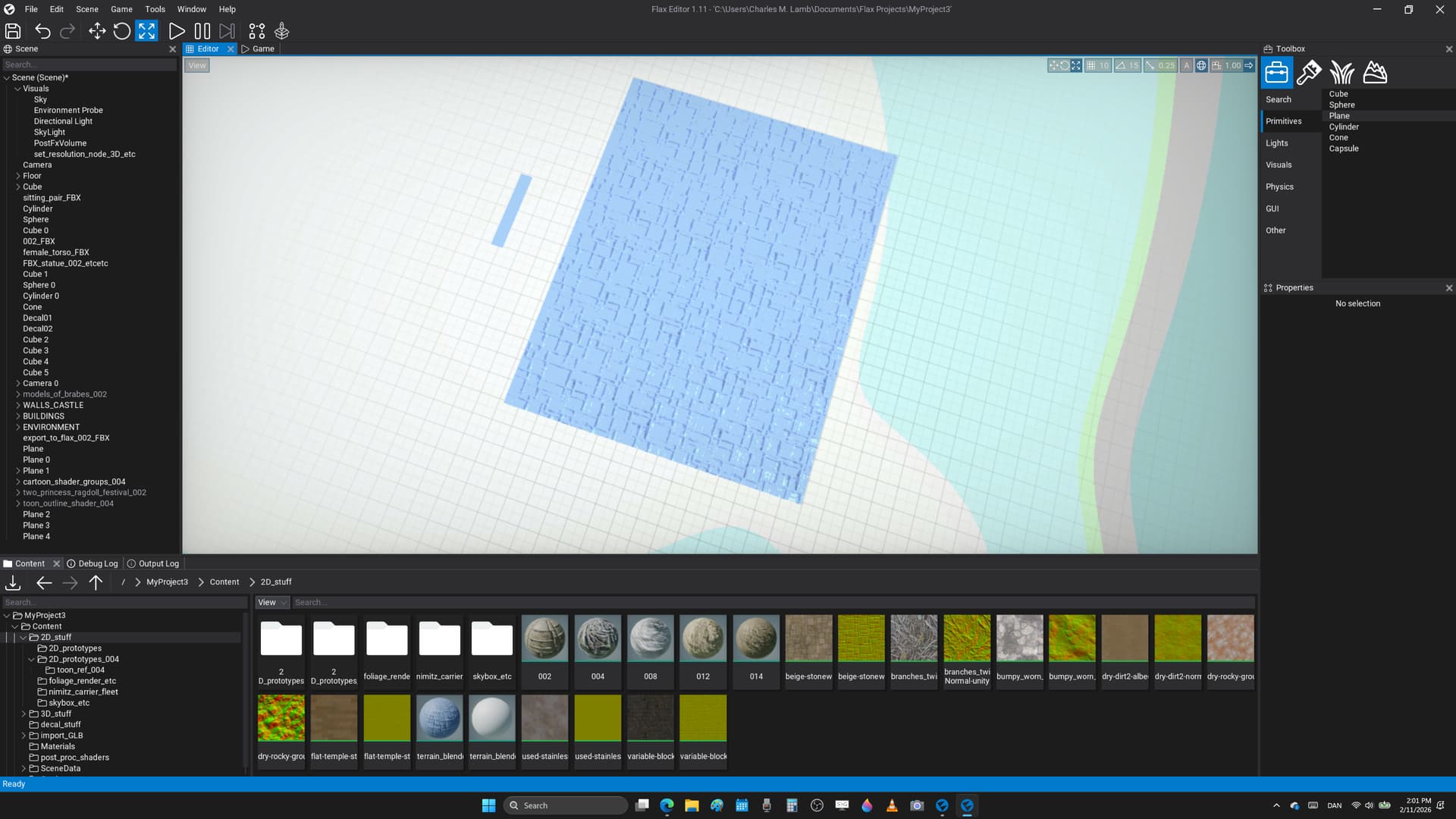Screen dimensions: 1456x819
Task: Open the View dropdown in Content panel
Action: pos(272,603)
